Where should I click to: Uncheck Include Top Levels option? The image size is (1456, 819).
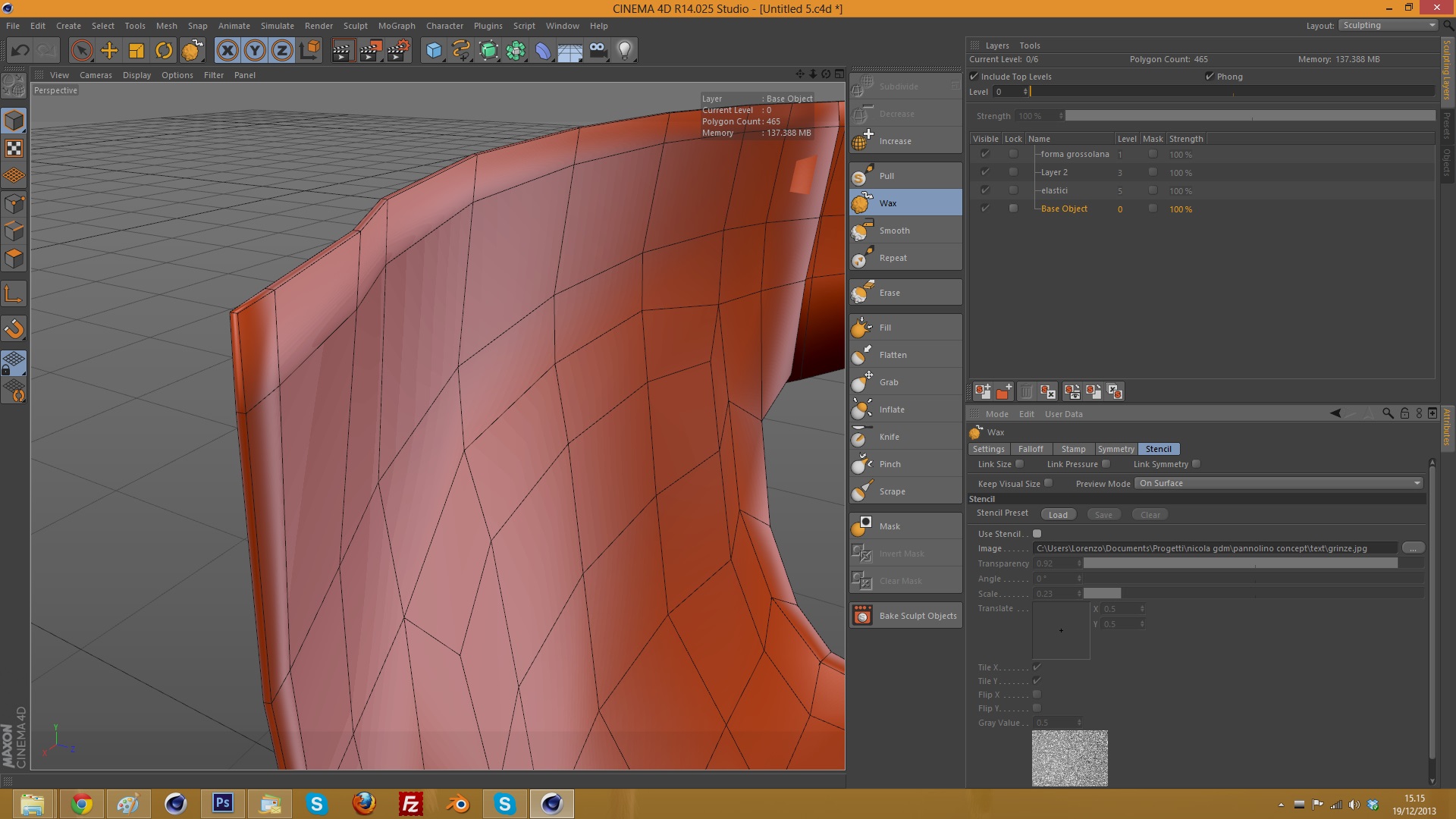point(974,77)
